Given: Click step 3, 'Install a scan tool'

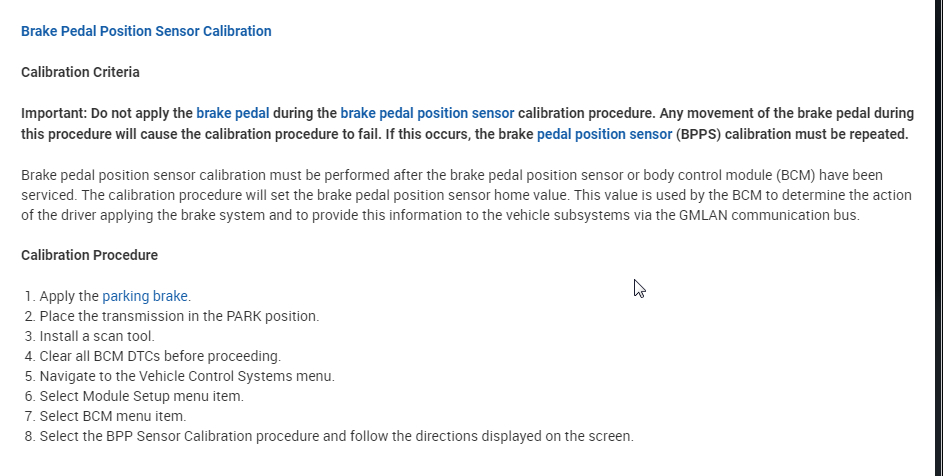Looking at the screenshot, I should (97, 336).
